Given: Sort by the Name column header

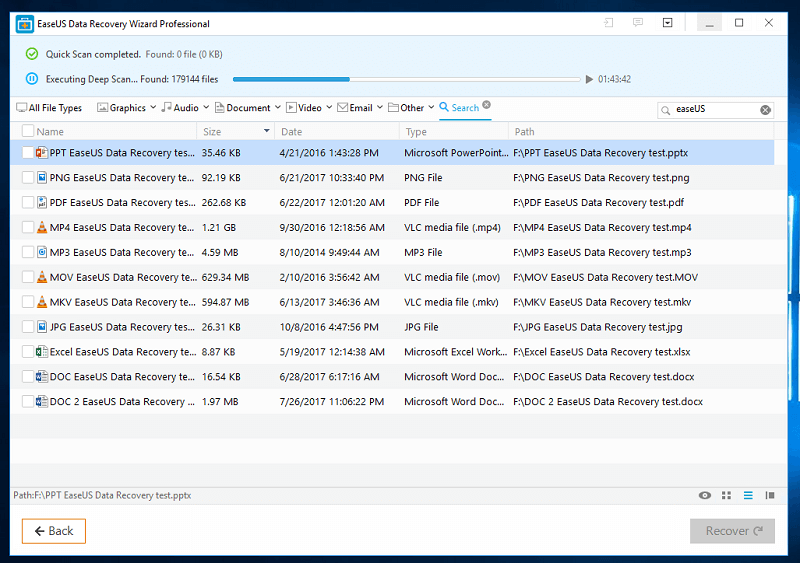Looking at the screenshot, I should click(50, 132).
